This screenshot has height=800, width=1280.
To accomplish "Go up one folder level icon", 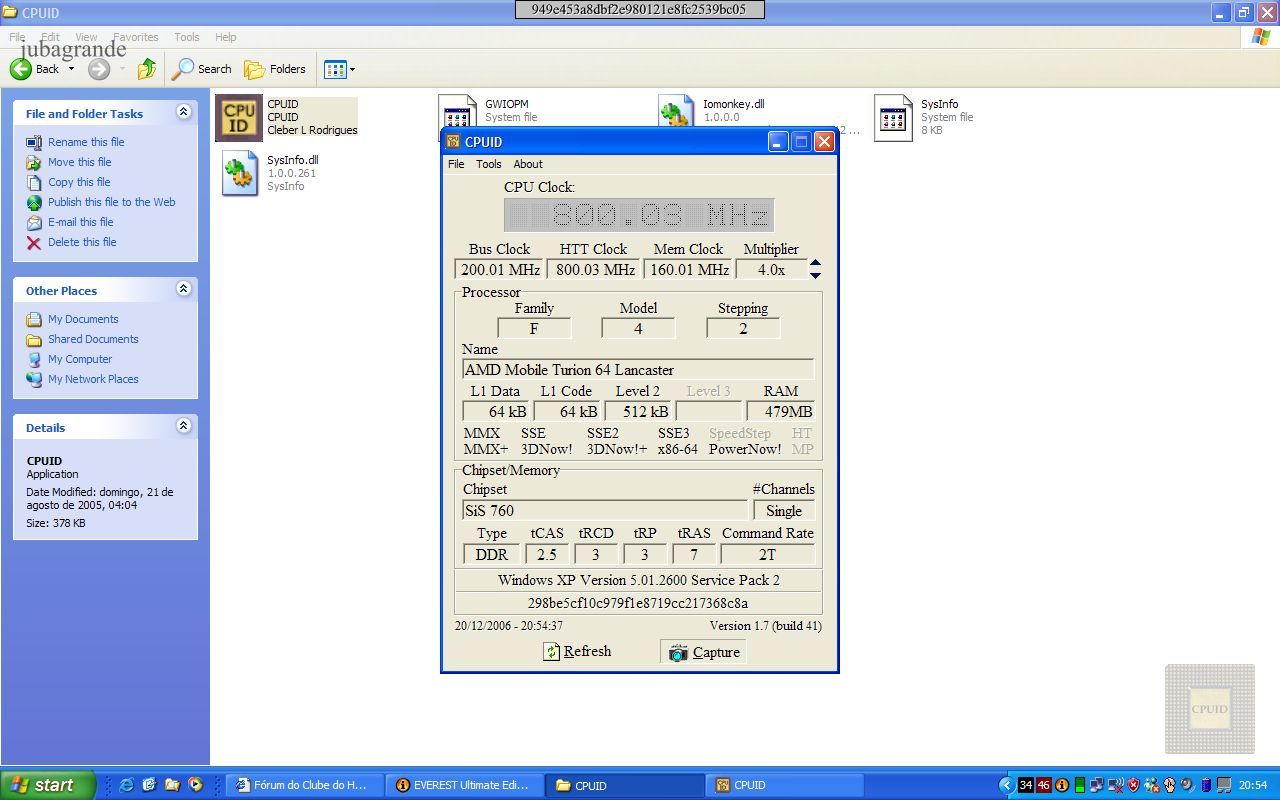I will pos(147,69).
